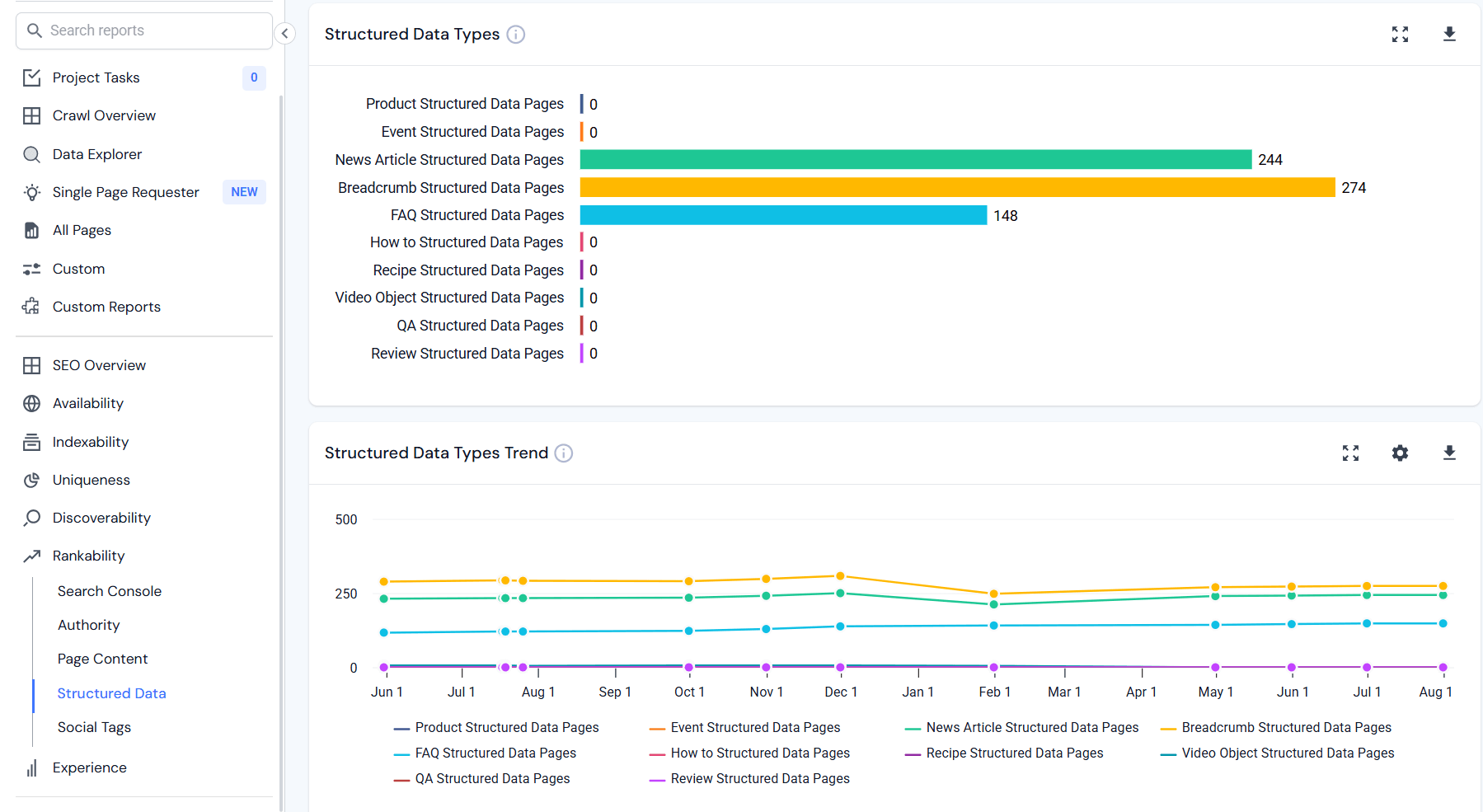Toggle Product Structured Data Pages legend series
The image size is (1483, 812).
pos(496,727)
